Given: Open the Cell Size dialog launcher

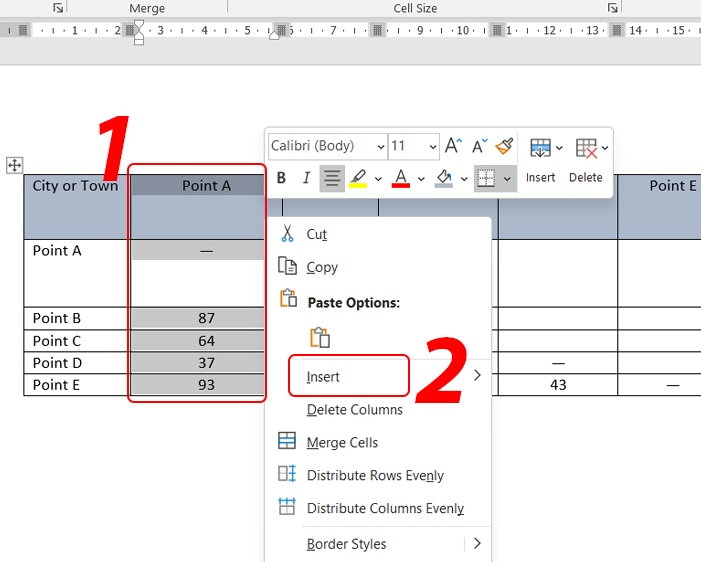Looking at the screenshot, I should [612, 8].
